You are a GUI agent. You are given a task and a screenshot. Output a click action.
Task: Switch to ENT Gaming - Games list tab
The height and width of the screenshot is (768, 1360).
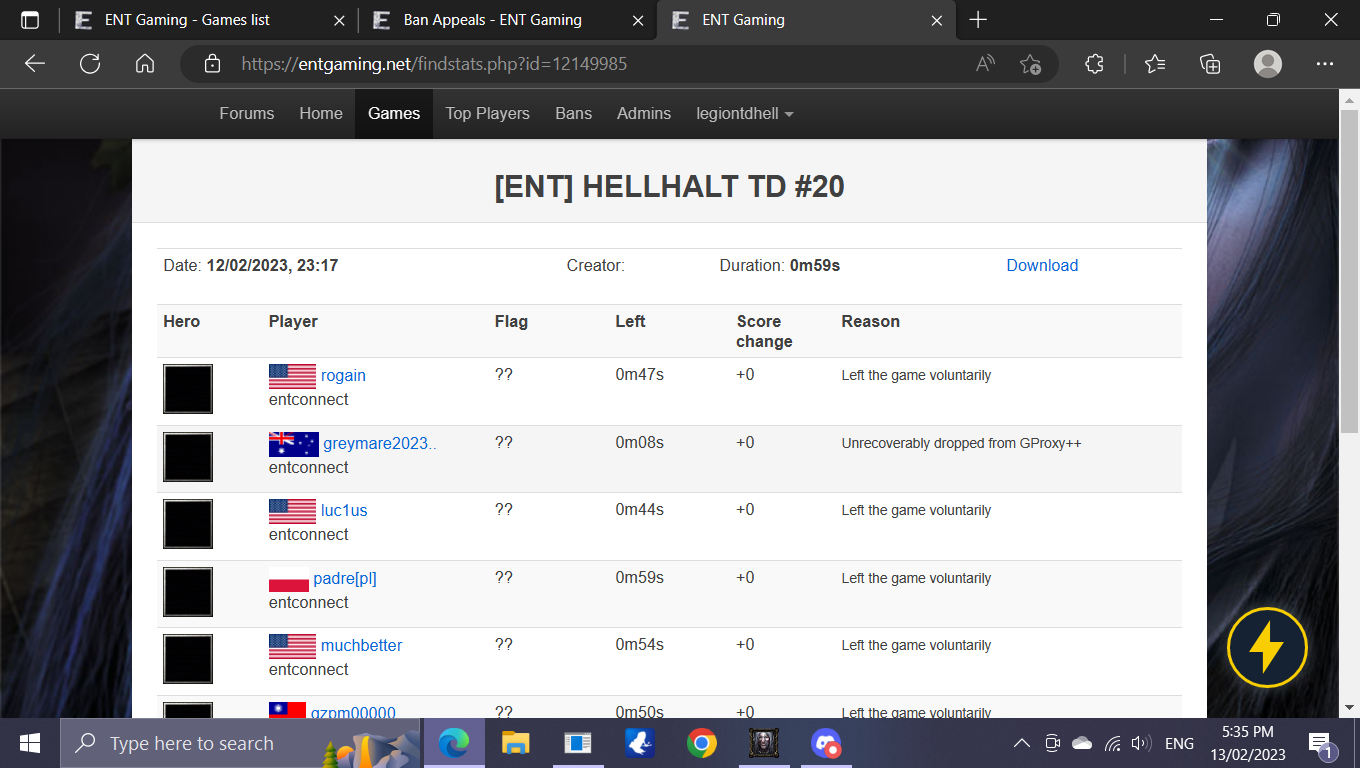point(187,20)
